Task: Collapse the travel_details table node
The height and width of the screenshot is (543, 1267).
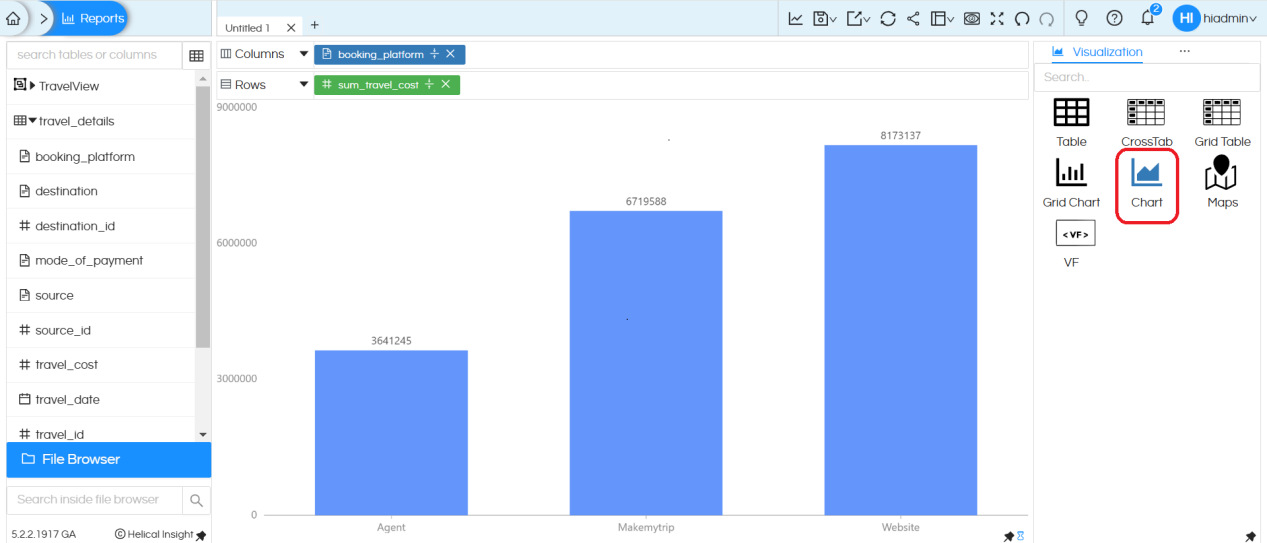Action: [32, 121]
